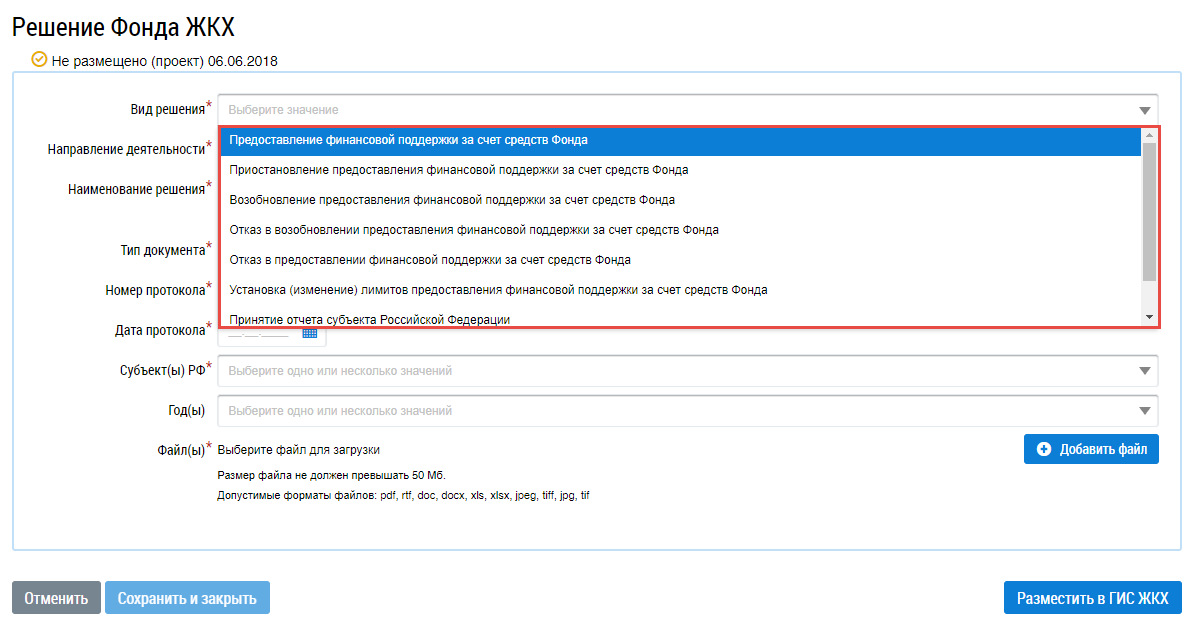Click the scroll down arrow in dropdown list
The image size is (1193, 631).
coord(1149,317)
